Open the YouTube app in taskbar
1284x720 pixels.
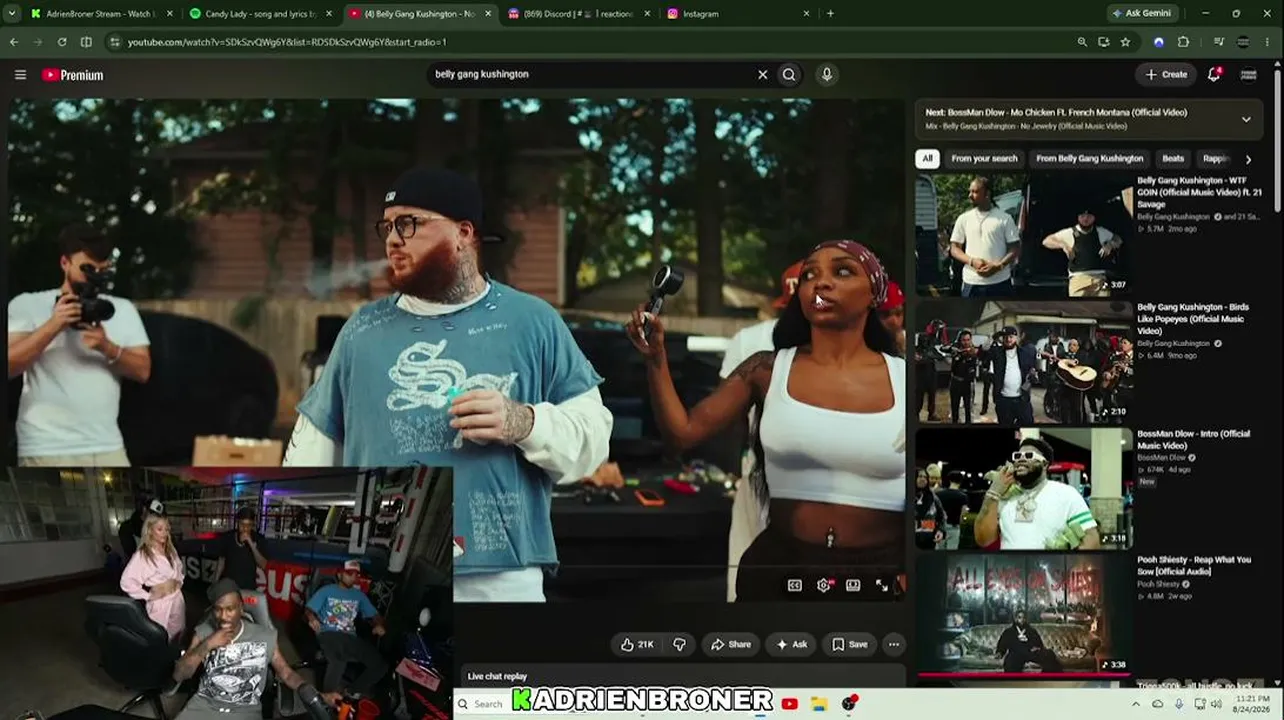point(790,704)
